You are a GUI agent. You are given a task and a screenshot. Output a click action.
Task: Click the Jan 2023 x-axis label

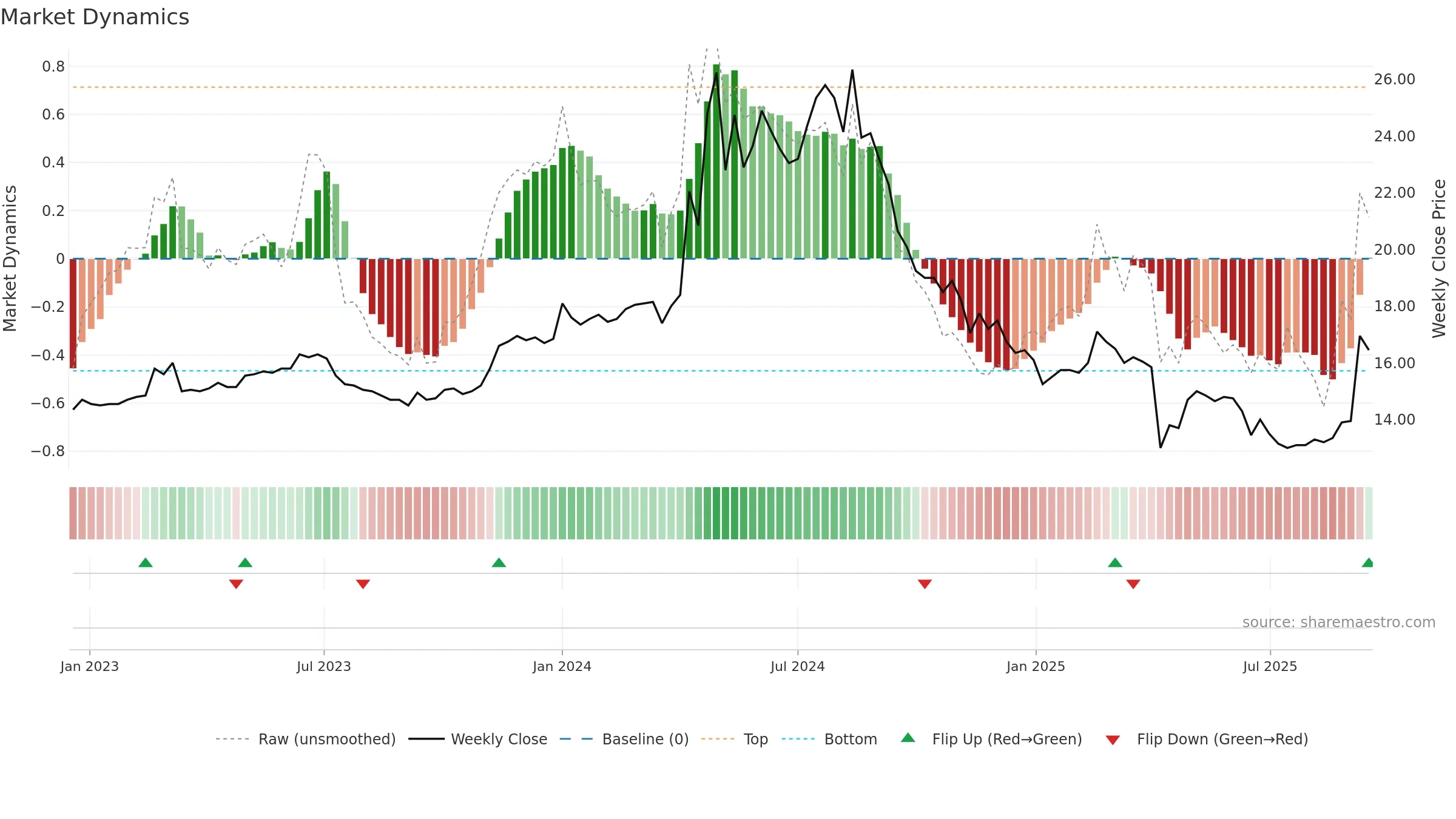90,666
